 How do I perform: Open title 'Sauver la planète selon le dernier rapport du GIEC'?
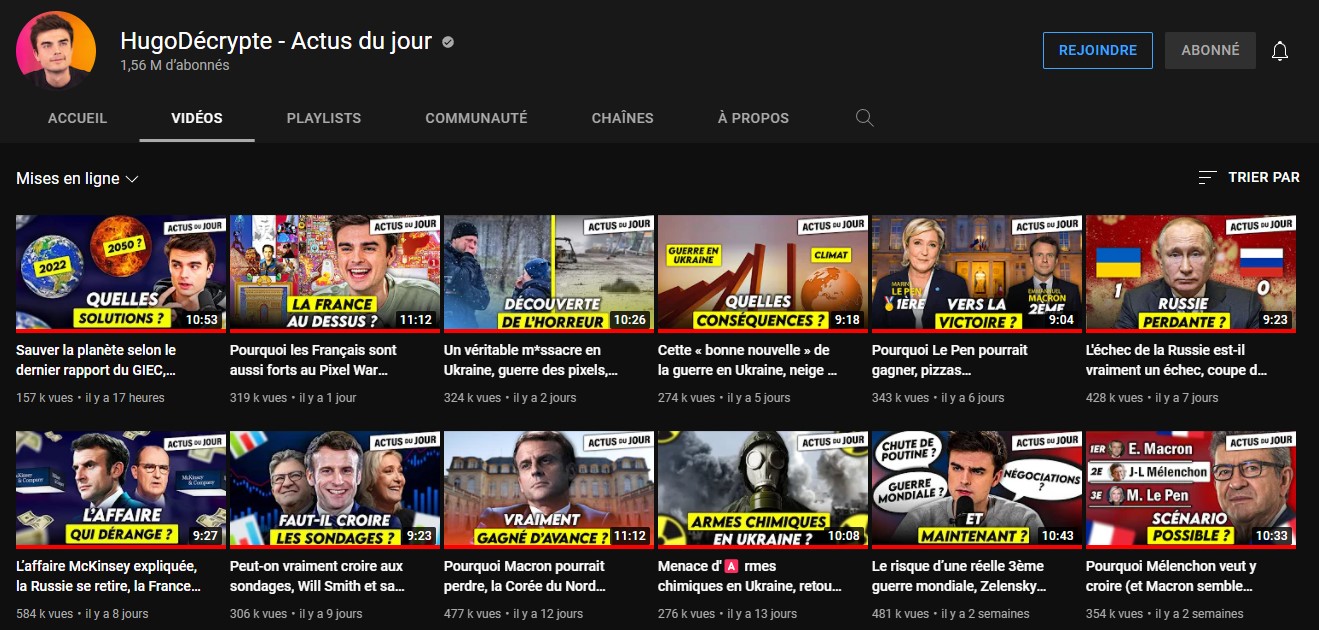tap(98, 360)
